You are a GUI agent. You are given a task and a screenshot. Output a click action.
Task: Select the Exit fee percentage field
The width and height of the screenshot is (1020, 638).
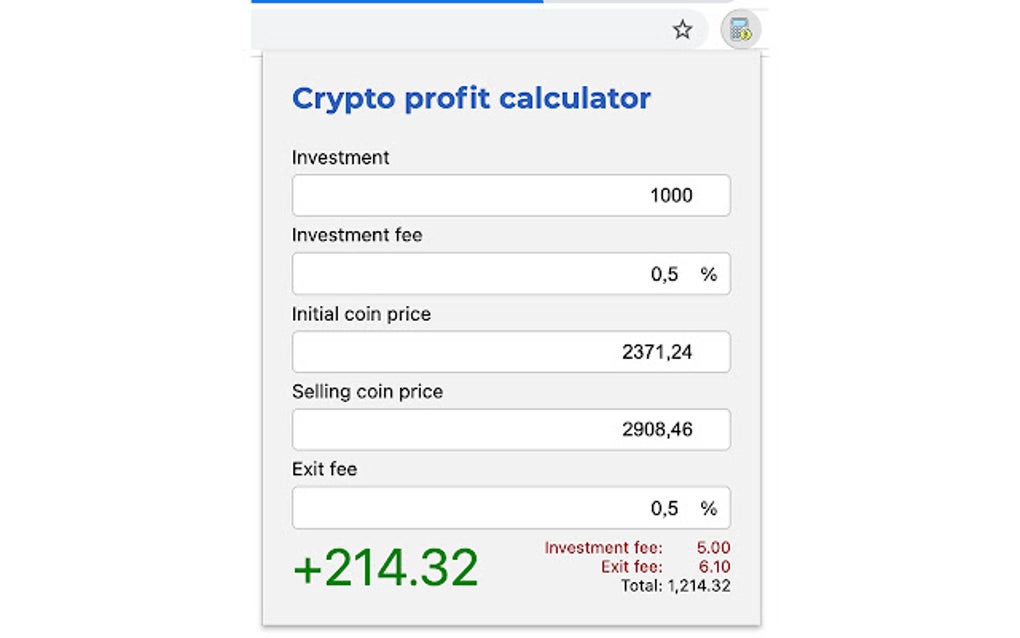510,507
